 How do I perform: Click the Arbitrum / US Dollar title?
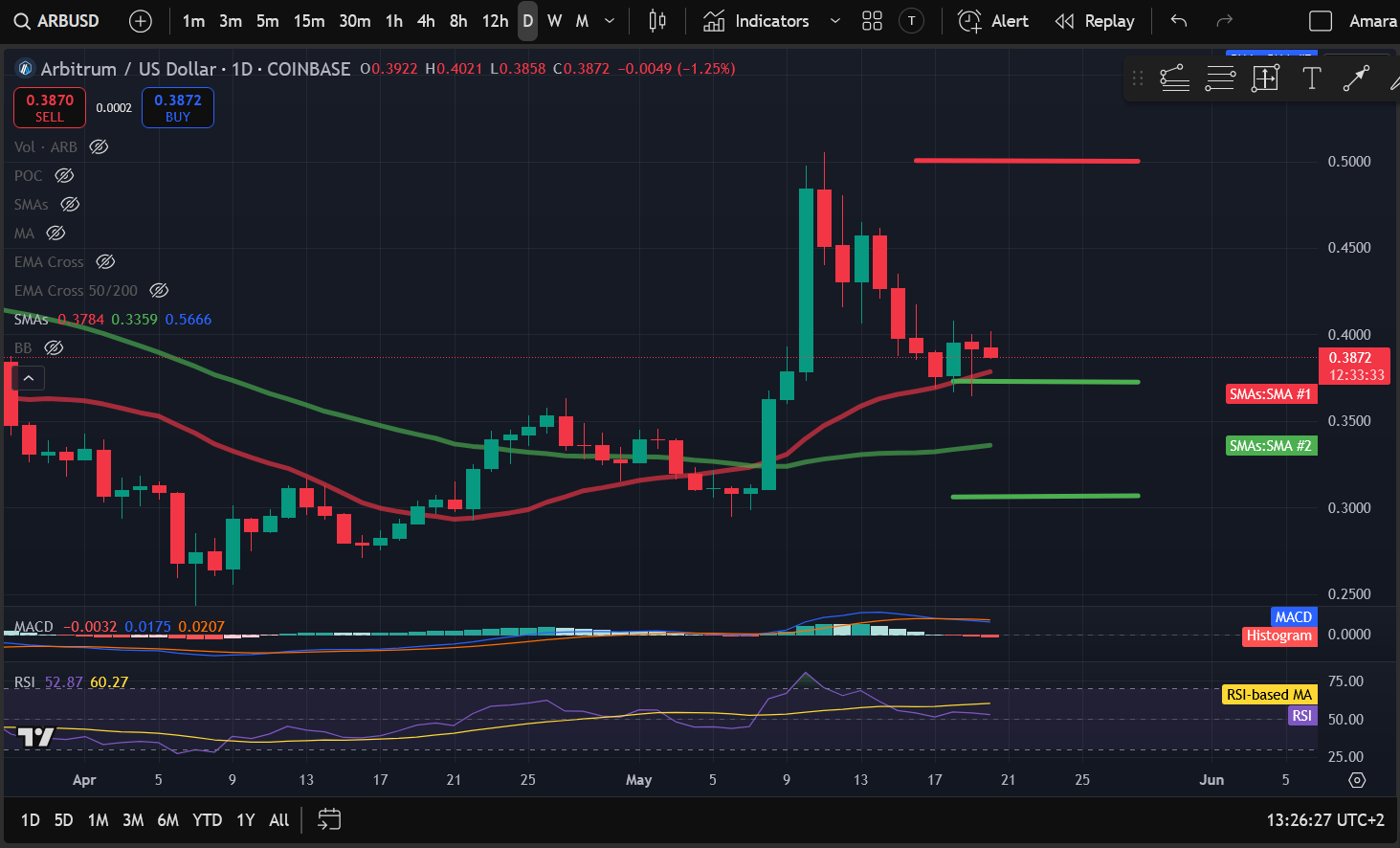(x=128, y=69)
